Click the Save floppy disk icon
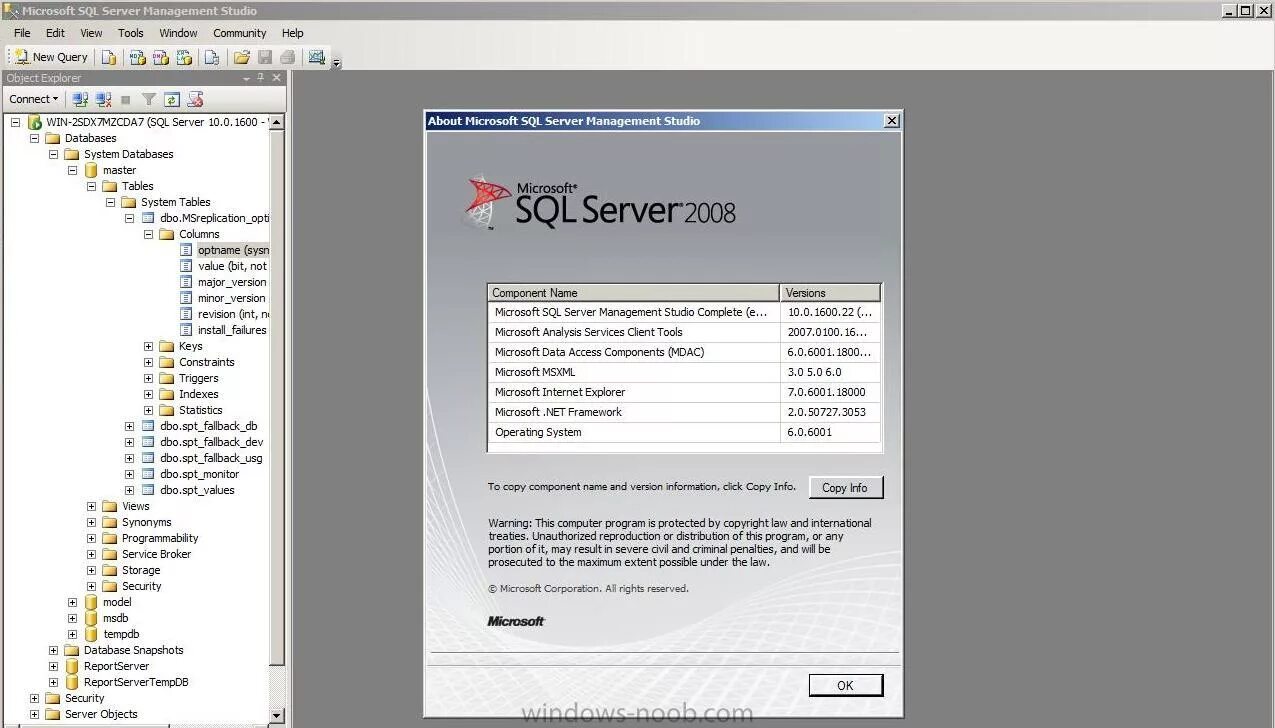Screen dimensions: 1275x728 tap(265, 57)
